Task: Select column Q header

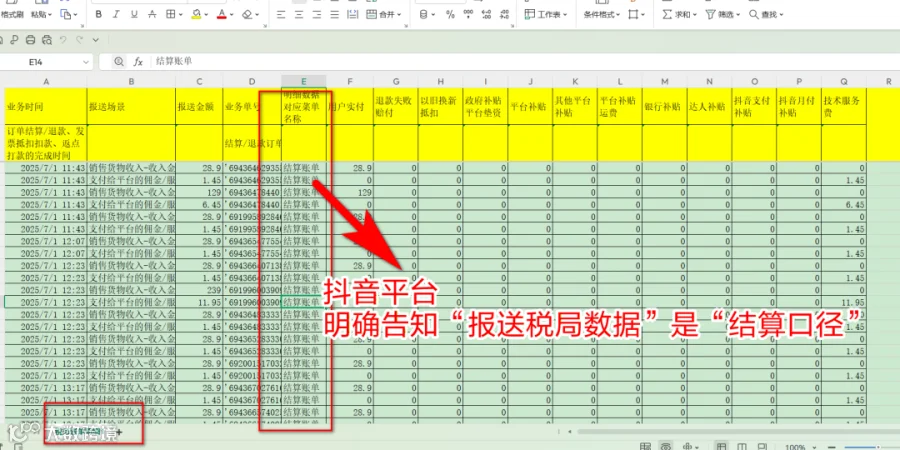Action: [x=844, y=82]
